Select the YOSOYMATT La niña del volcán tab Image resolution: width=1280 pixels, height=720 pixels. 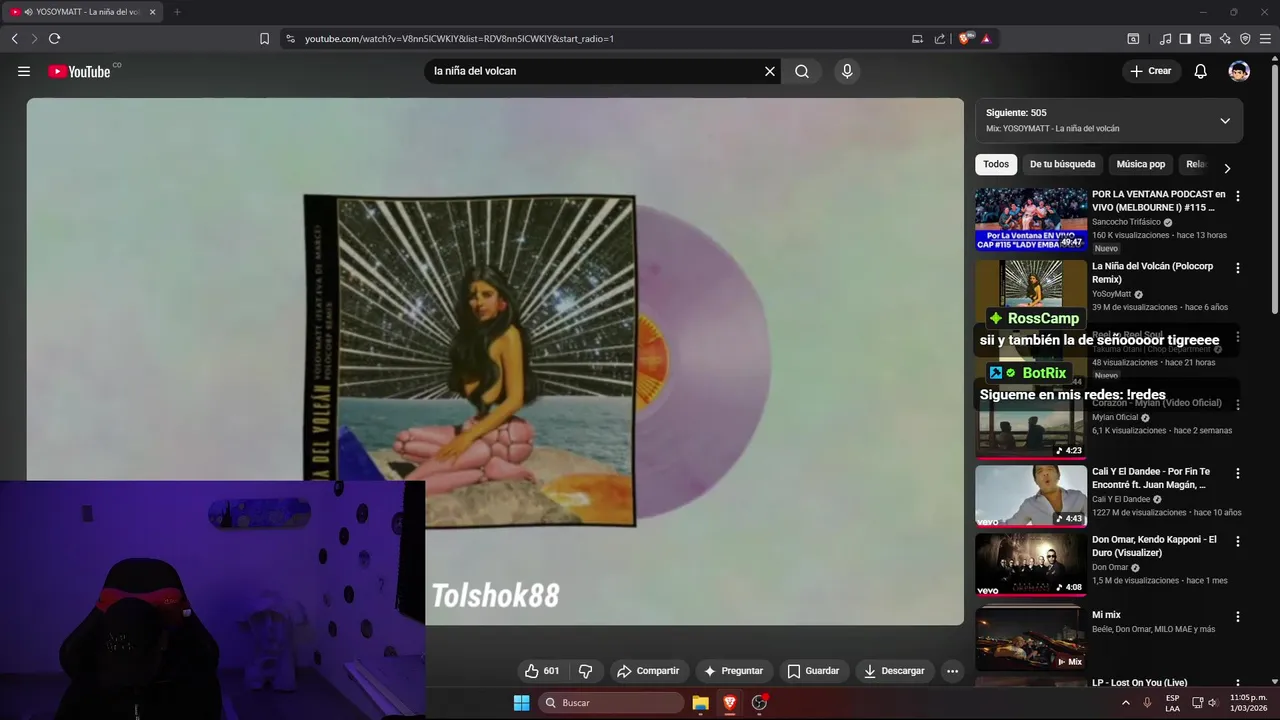[x=84, y=12]
